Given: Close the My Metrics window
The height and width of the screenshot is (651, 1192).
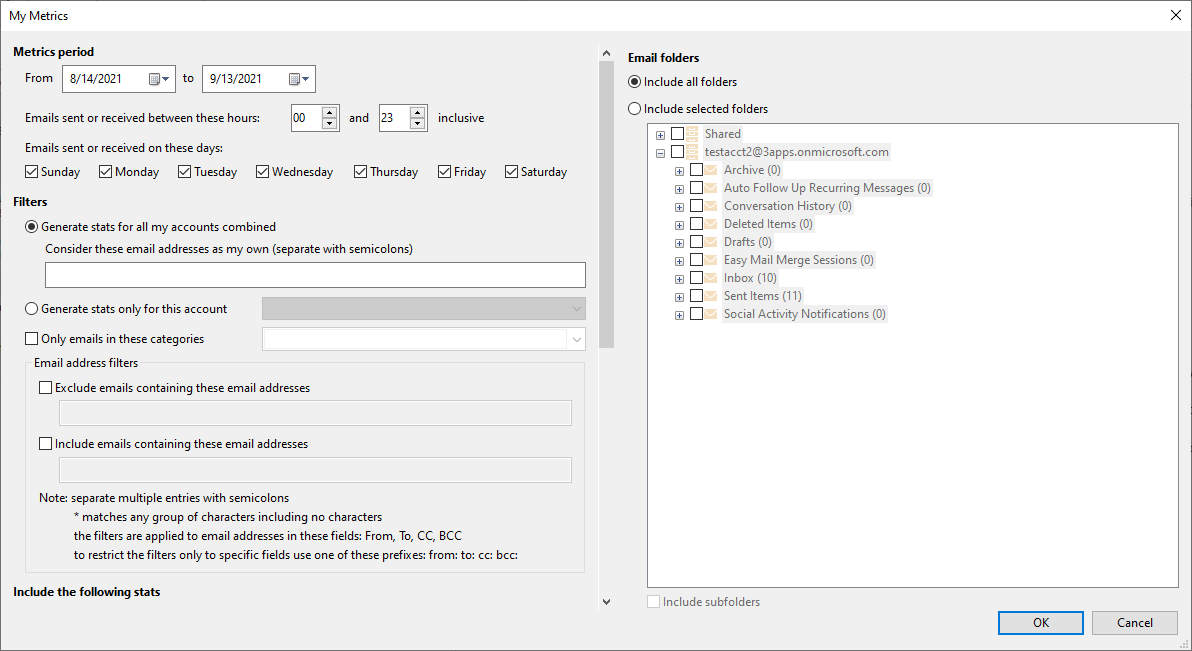Looking at the screenshot, I should coord(1175,15).
